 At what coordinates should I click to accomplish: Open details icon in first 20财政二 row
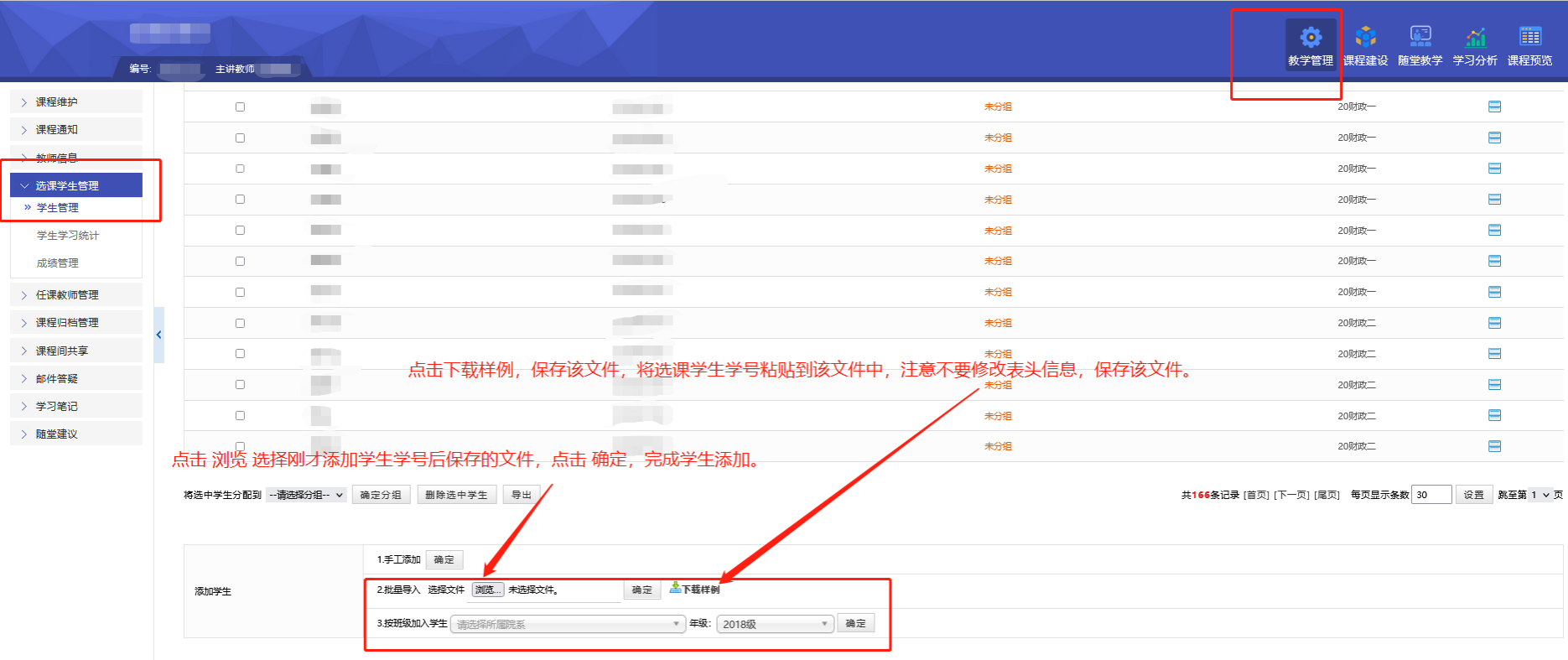1494,323
